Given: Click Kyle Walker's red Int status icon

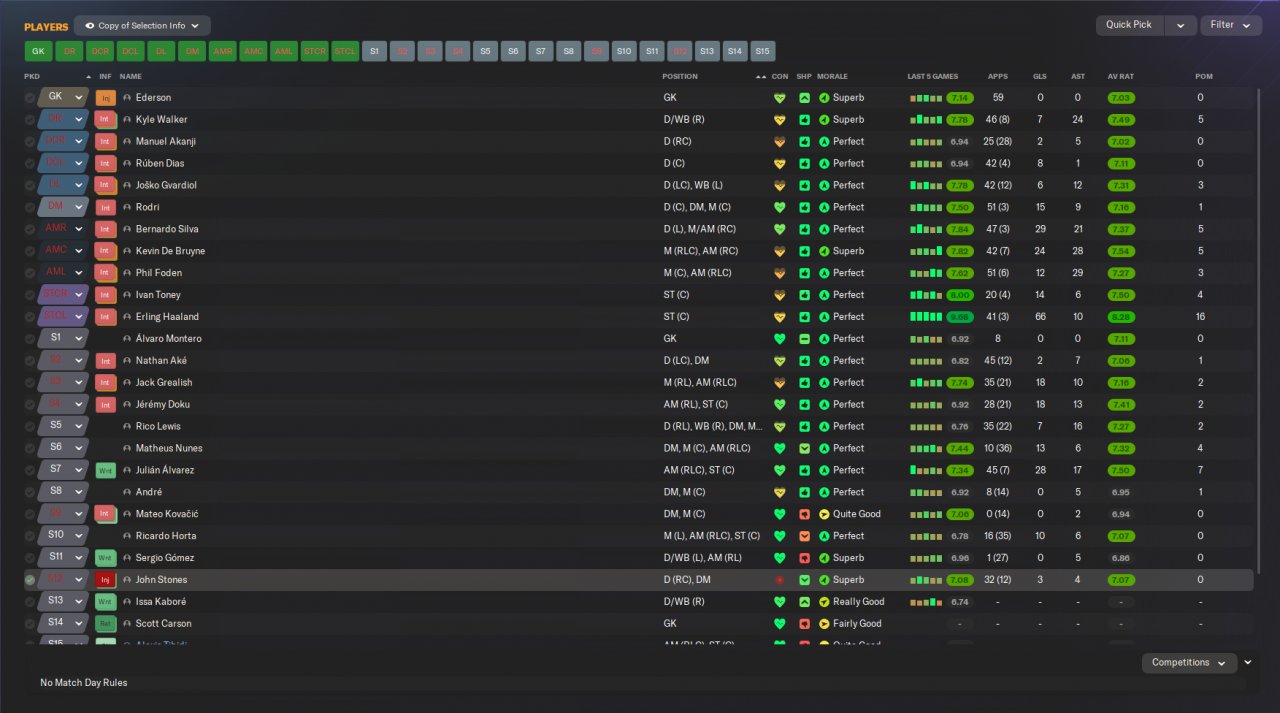Looking at the screenshot, I should click(106, 120).
